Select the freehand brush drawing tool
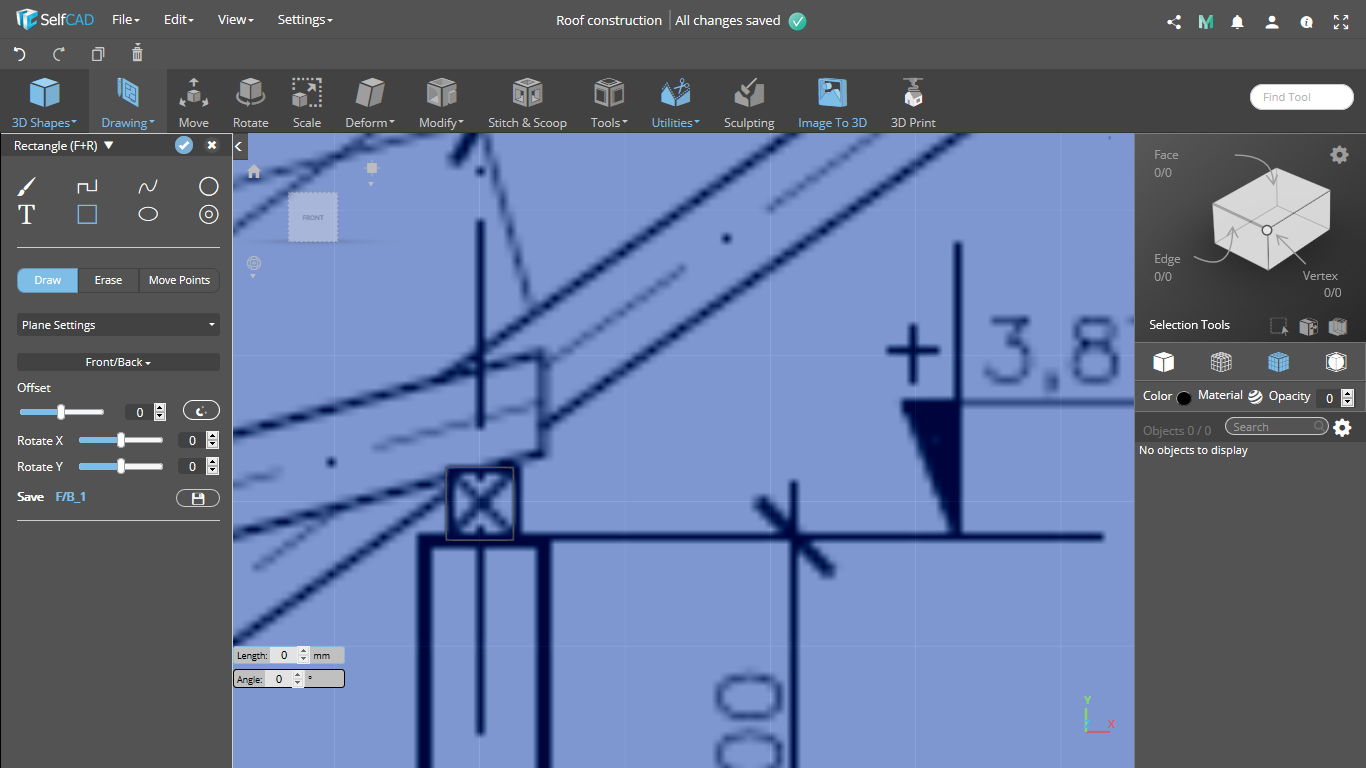 (x=27, y=187)
